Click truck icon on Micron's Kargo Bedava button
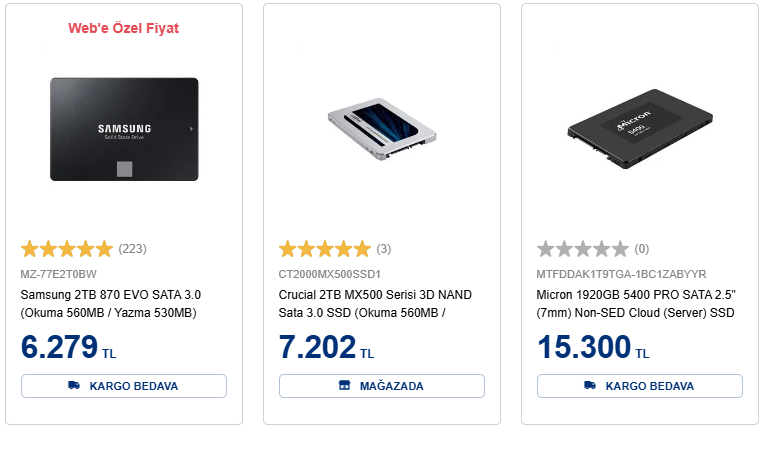The height and width of the screenshot is (465, 769). point(590,386)
